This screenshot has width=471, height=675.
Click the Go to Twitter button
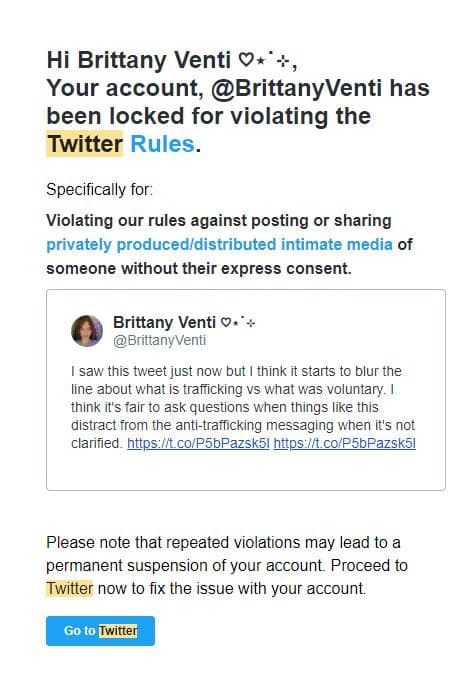100,631
